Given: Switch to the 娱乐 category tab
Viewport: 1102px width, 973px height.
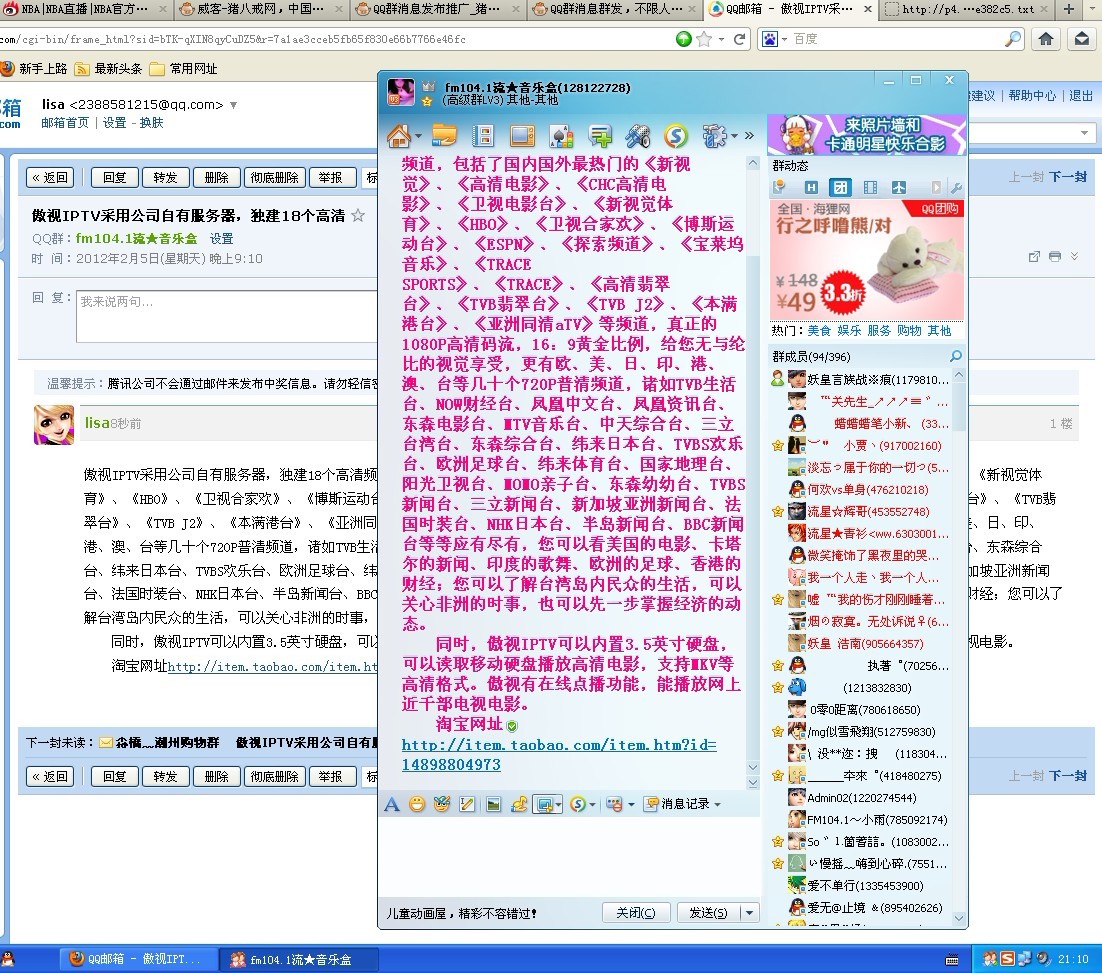Looking at the screenshot, I should click(850, 331).
